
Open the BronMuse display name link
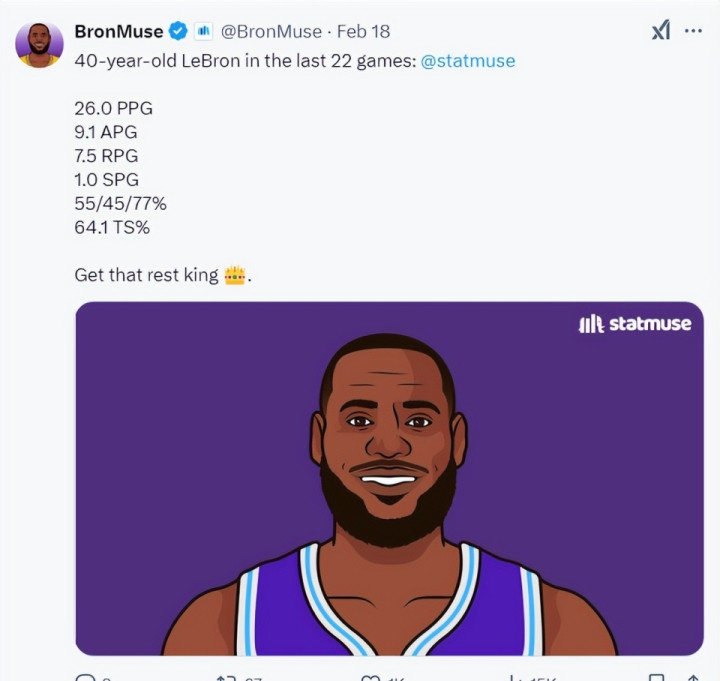[119, 32]
